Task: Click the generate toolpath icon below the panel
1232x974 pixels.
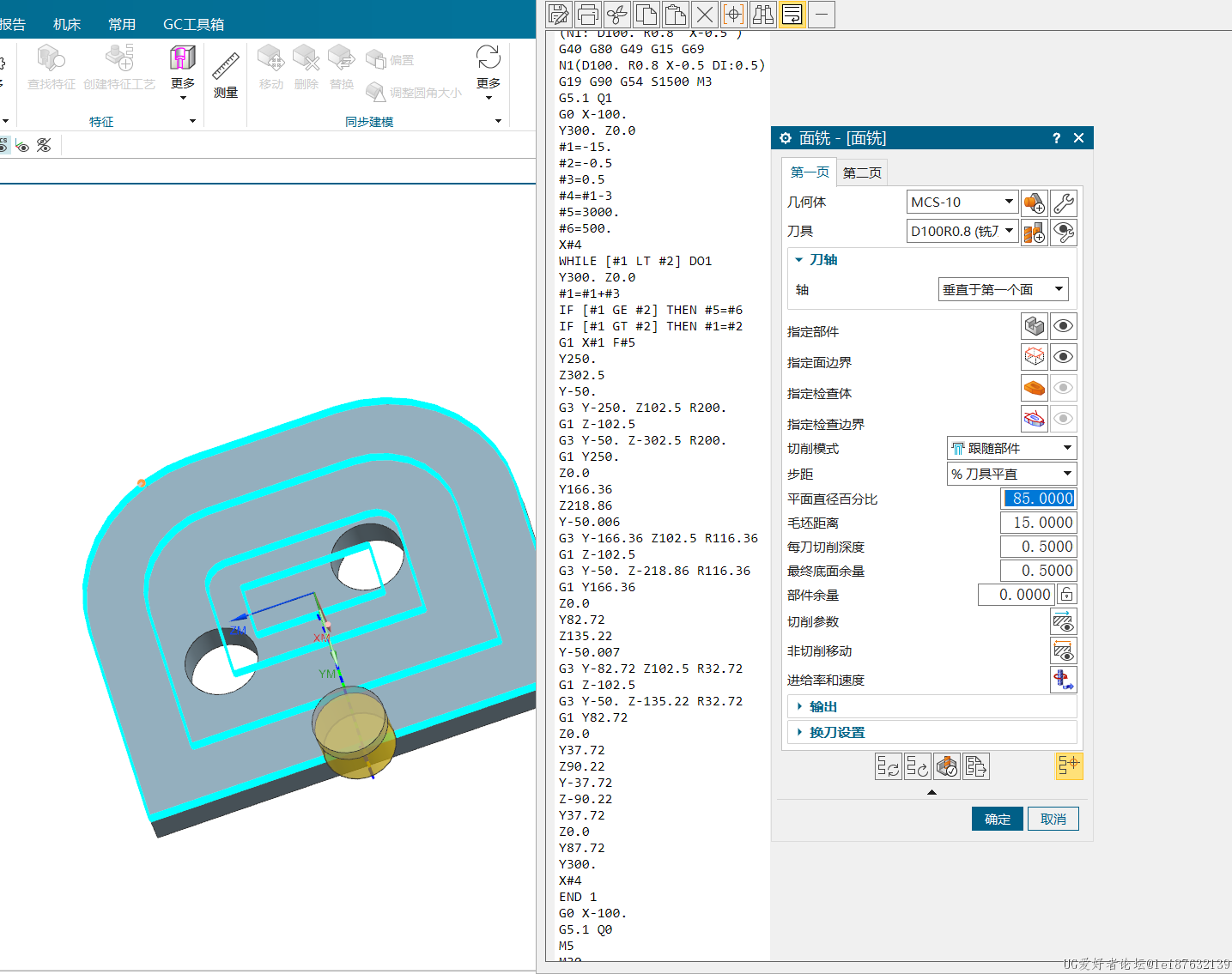Action: 889,766
